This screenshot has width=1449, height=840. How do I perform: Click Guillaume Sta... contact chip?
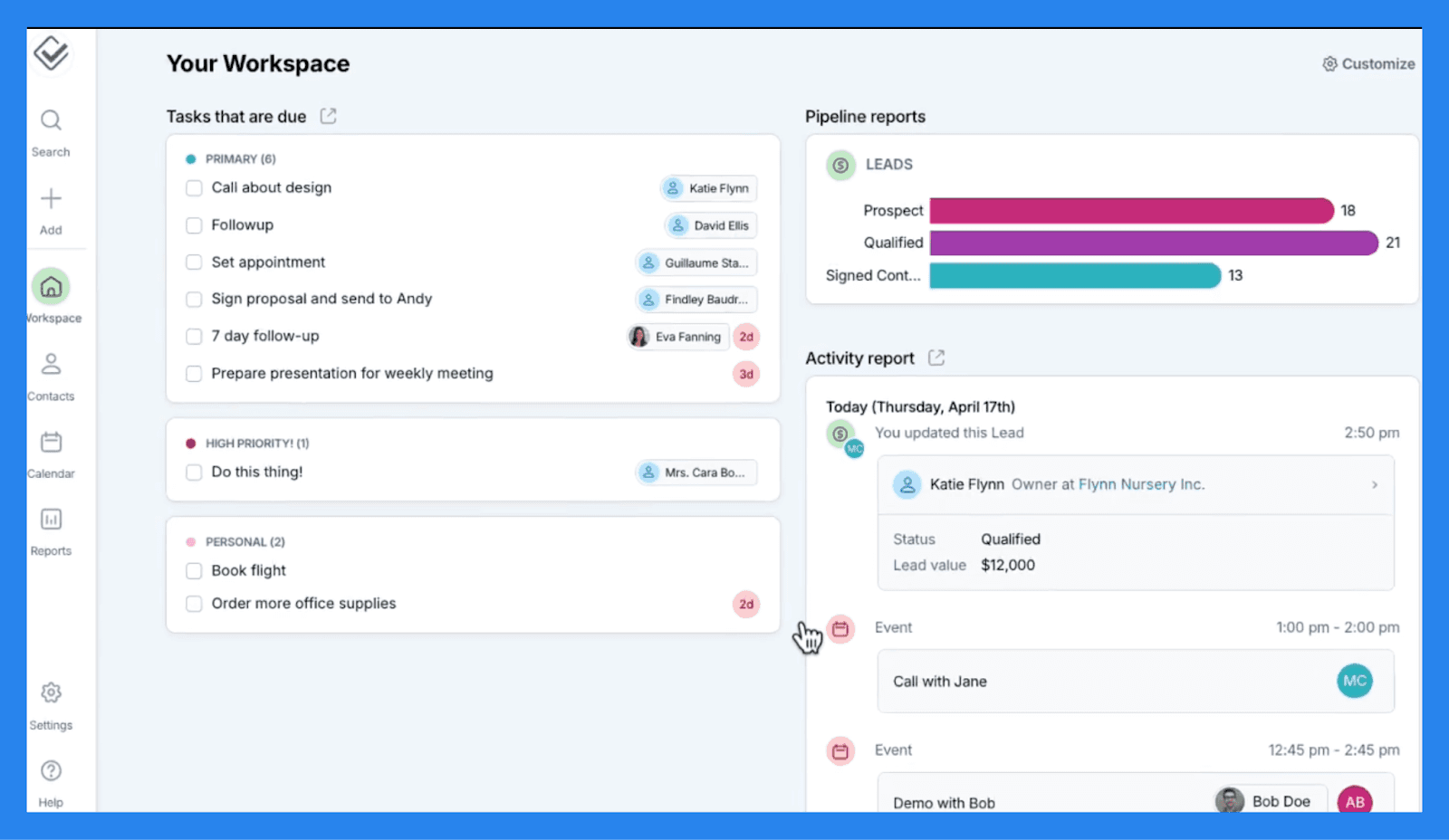click(696, 262)
